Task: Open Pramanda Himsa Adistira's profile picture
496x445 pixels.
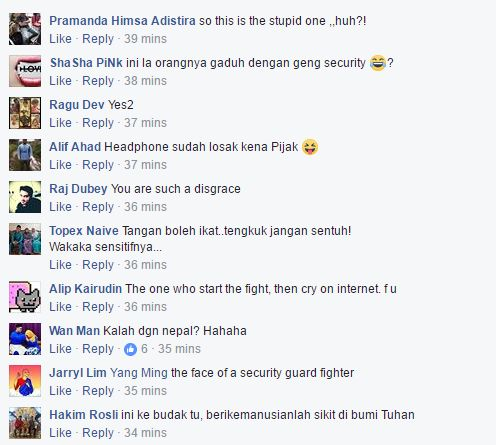Action: coord(25,29)
